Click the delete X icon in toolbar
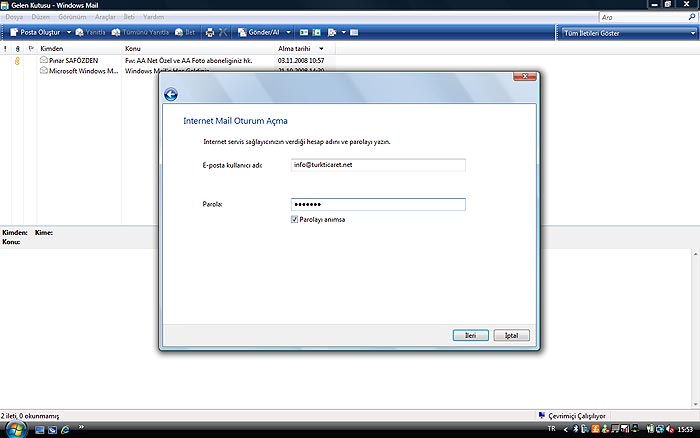Image resolution: width=700 pixels, height=438 pixels. click(x=223, y=32)
